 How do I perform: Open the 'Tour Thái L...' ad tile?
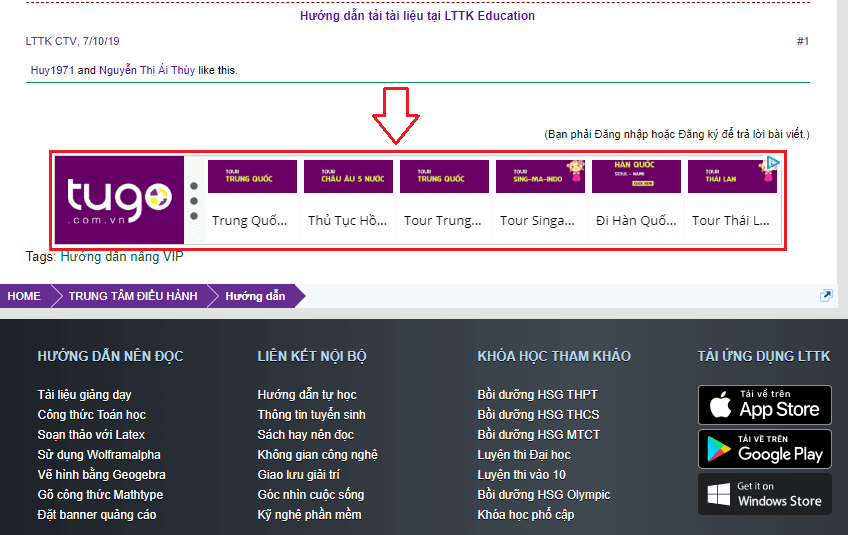[732, 200]
